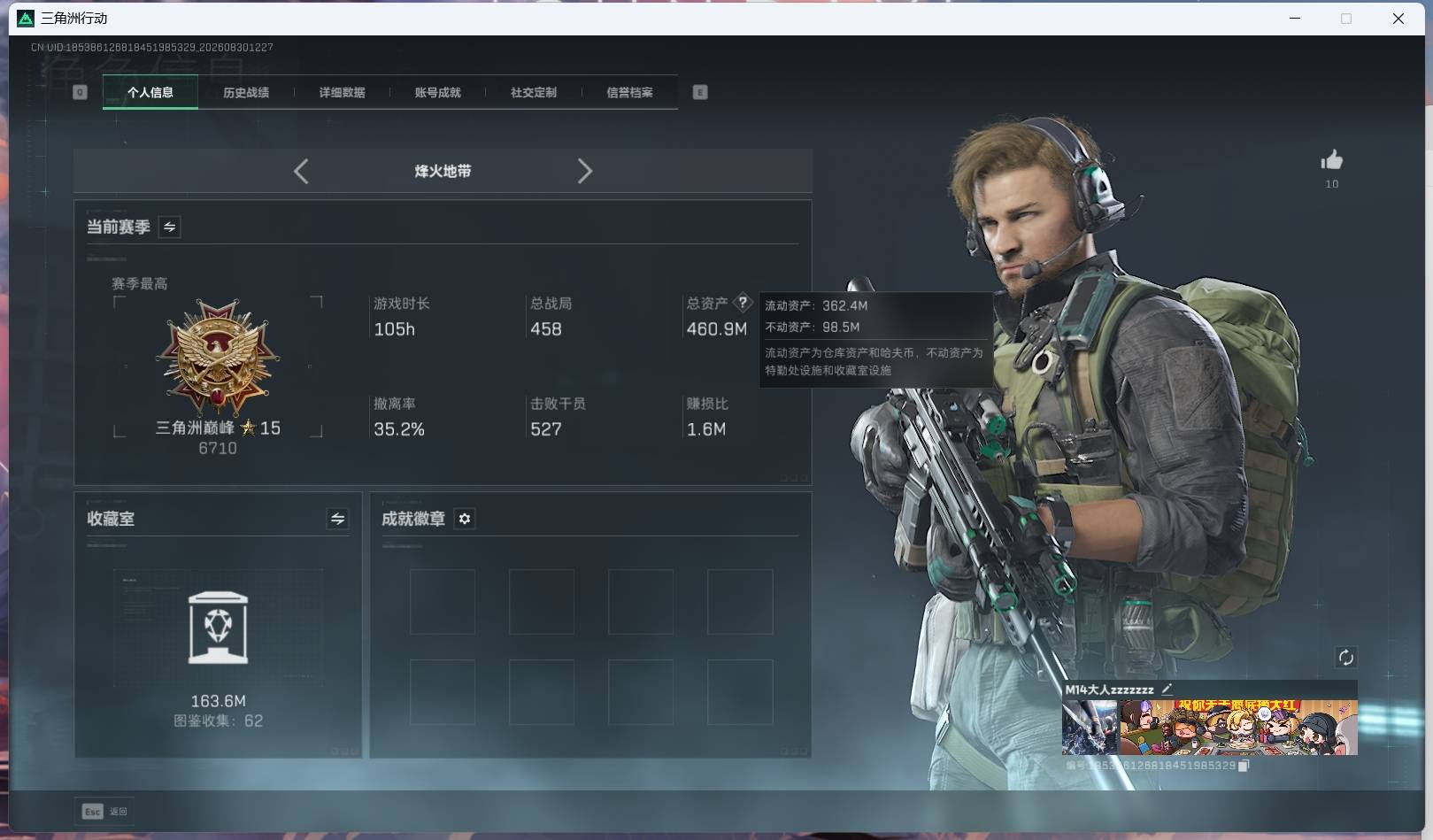This screenshot has width=1433, height=840.
Task: Click the 撤离率 35.2% value
Action: pos(399,429)
